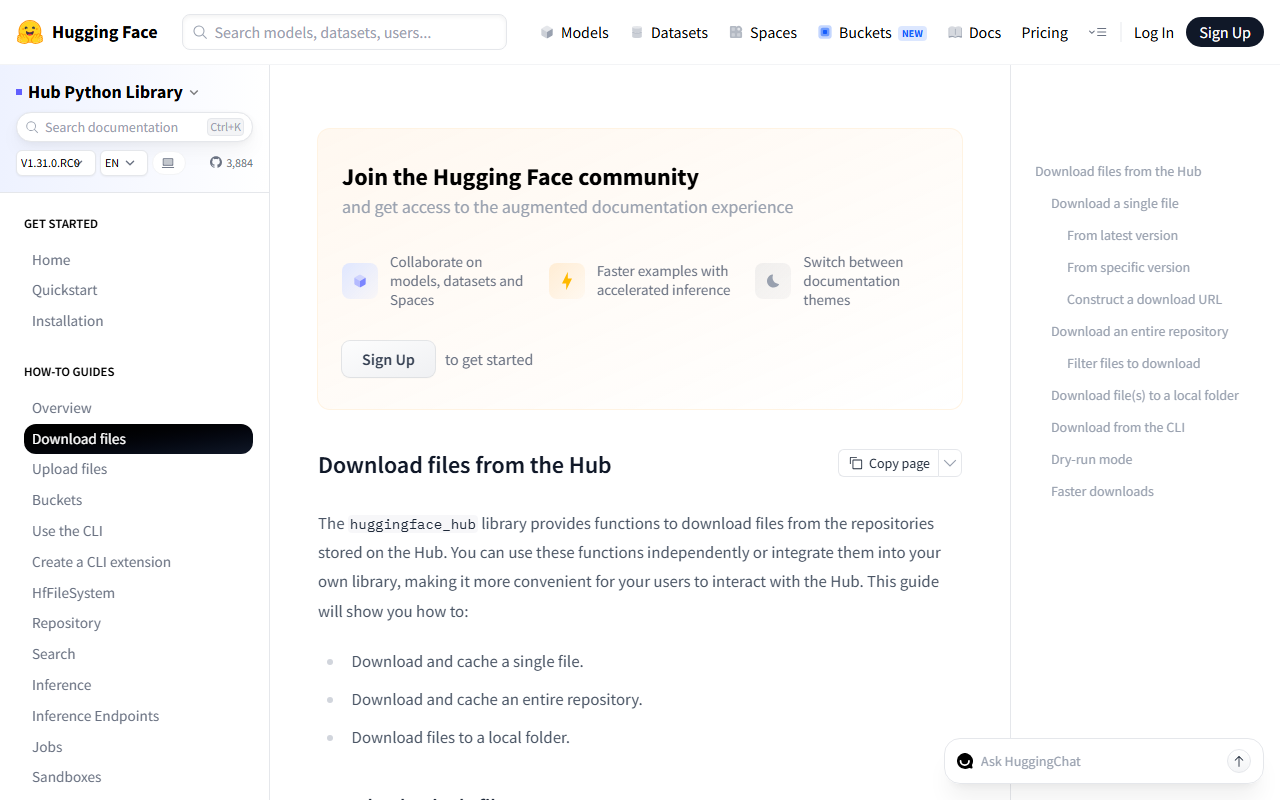Open the Inference guide
Screen dimensions: 1280x800
pos(61,685)
